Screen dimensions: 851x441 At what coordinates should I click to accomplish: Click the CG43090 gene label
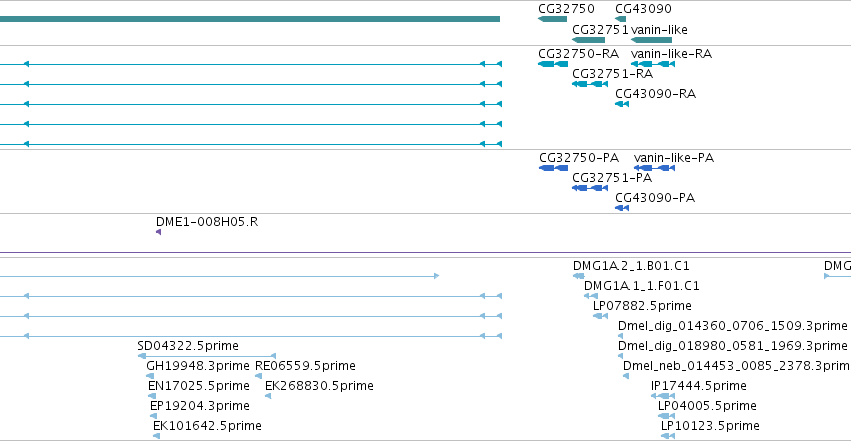(x=643, y=9)
